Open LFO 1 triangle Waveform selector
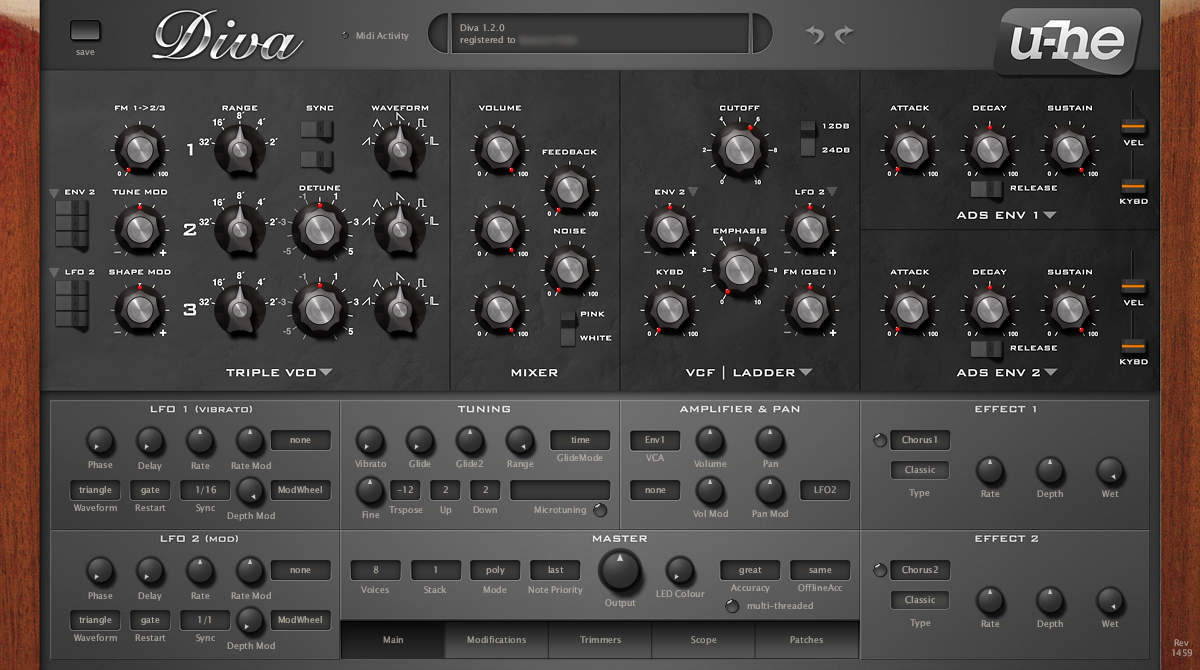This screenshot has height=670, width=1200. pos(95,490)
